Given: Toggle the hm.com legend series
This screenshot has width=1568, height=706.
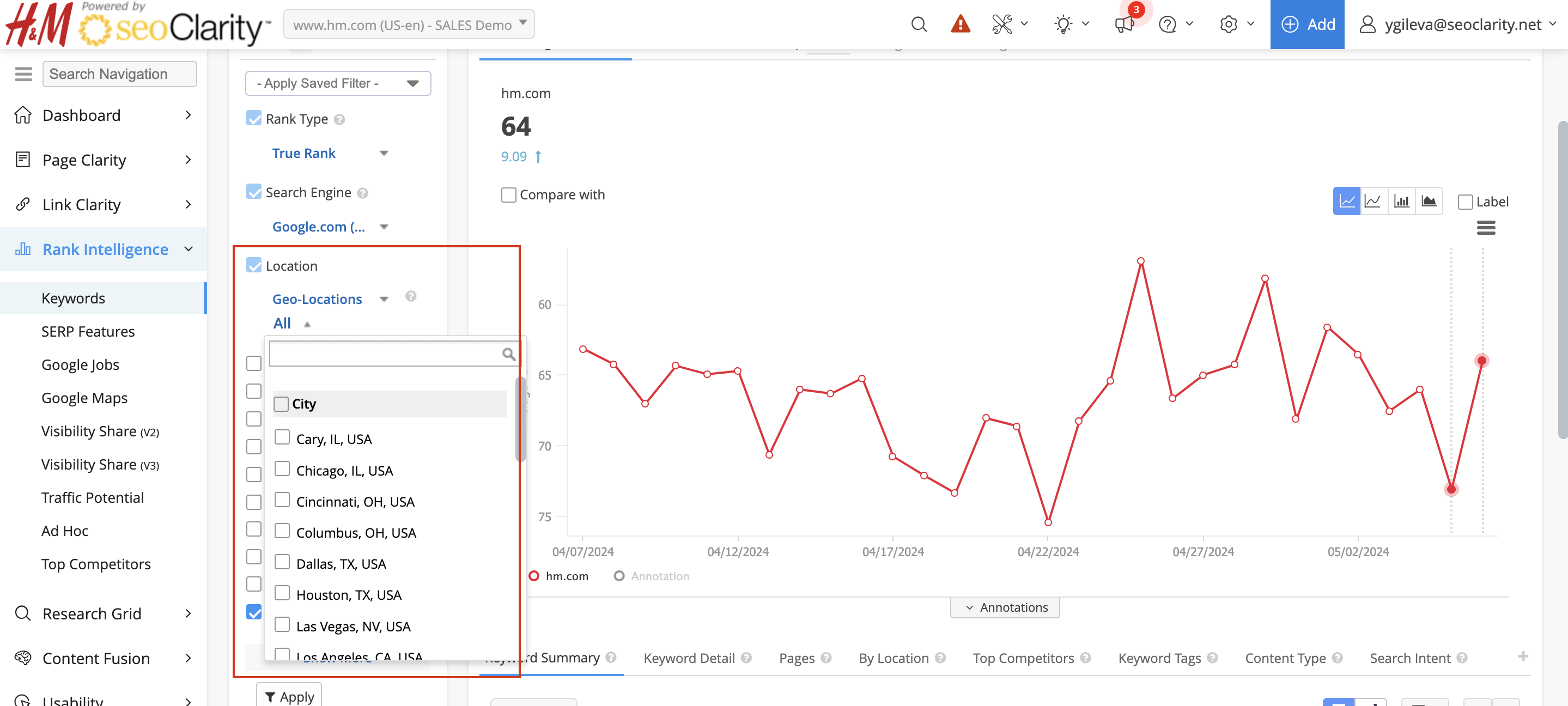Looking at the screenshot, I should pyautogui.click(x=558, y=576).
